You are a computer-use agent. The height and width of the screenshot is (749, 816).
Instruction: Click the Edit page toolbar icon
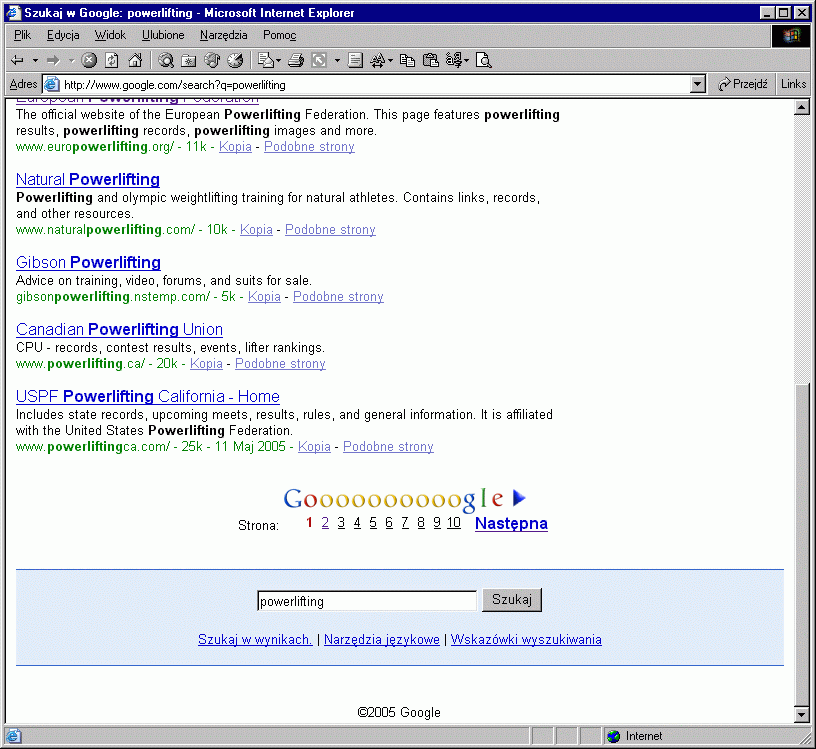pos(355,60)
